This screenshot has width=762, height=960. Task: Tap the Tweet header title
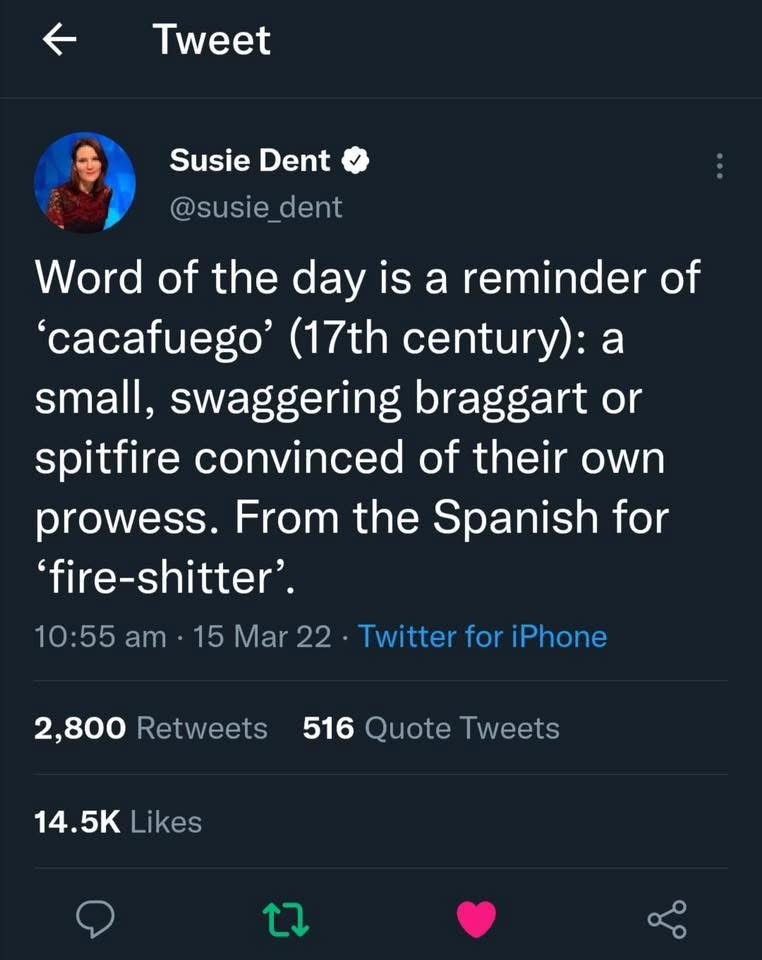[x=211, y=41]
